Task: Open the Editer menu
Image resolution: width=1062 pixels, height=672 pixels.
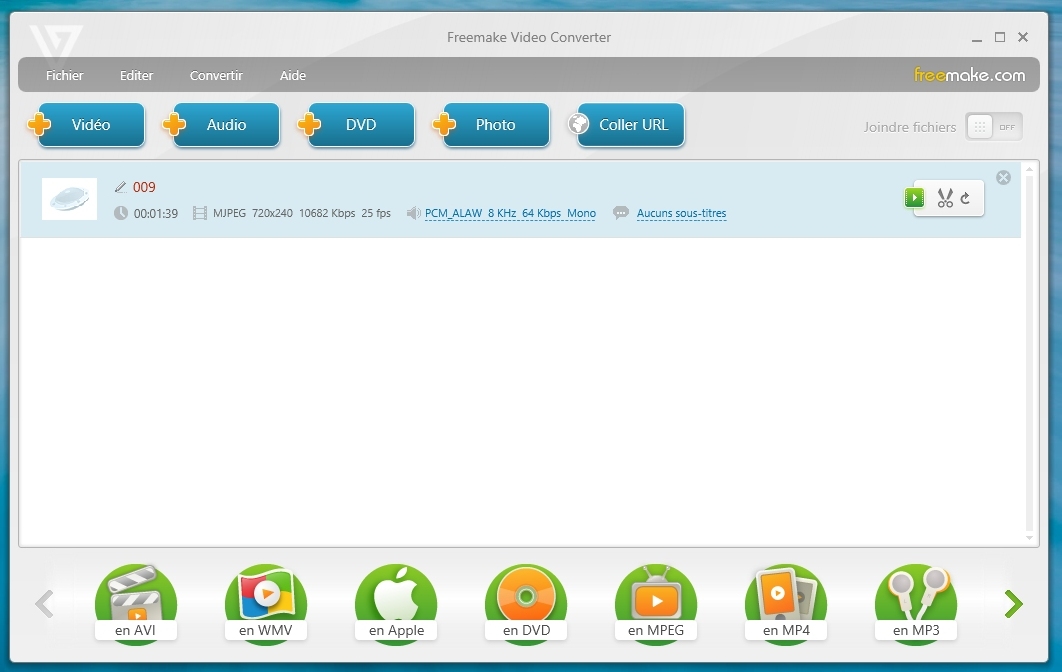Action: [136, 75]
